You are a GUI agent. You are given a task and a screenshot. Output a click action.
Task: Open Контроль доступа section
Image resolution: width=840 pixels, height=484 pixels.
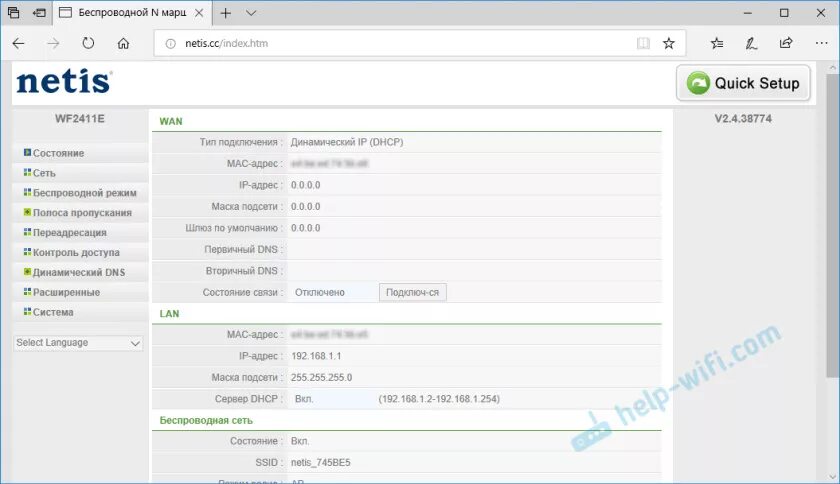pos(76,252)
